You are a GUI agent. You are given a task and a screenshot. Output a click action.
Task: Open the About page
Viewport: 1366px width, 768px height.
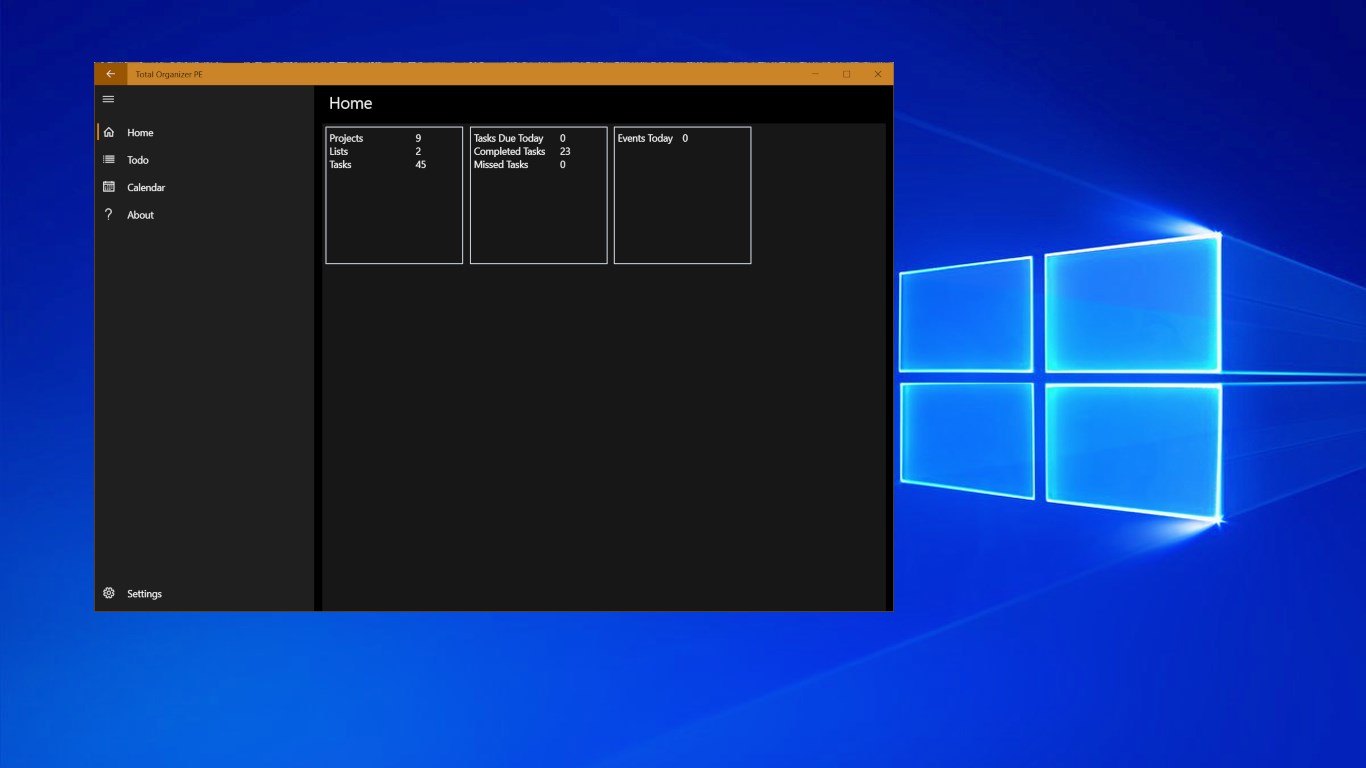pos(205,215)
